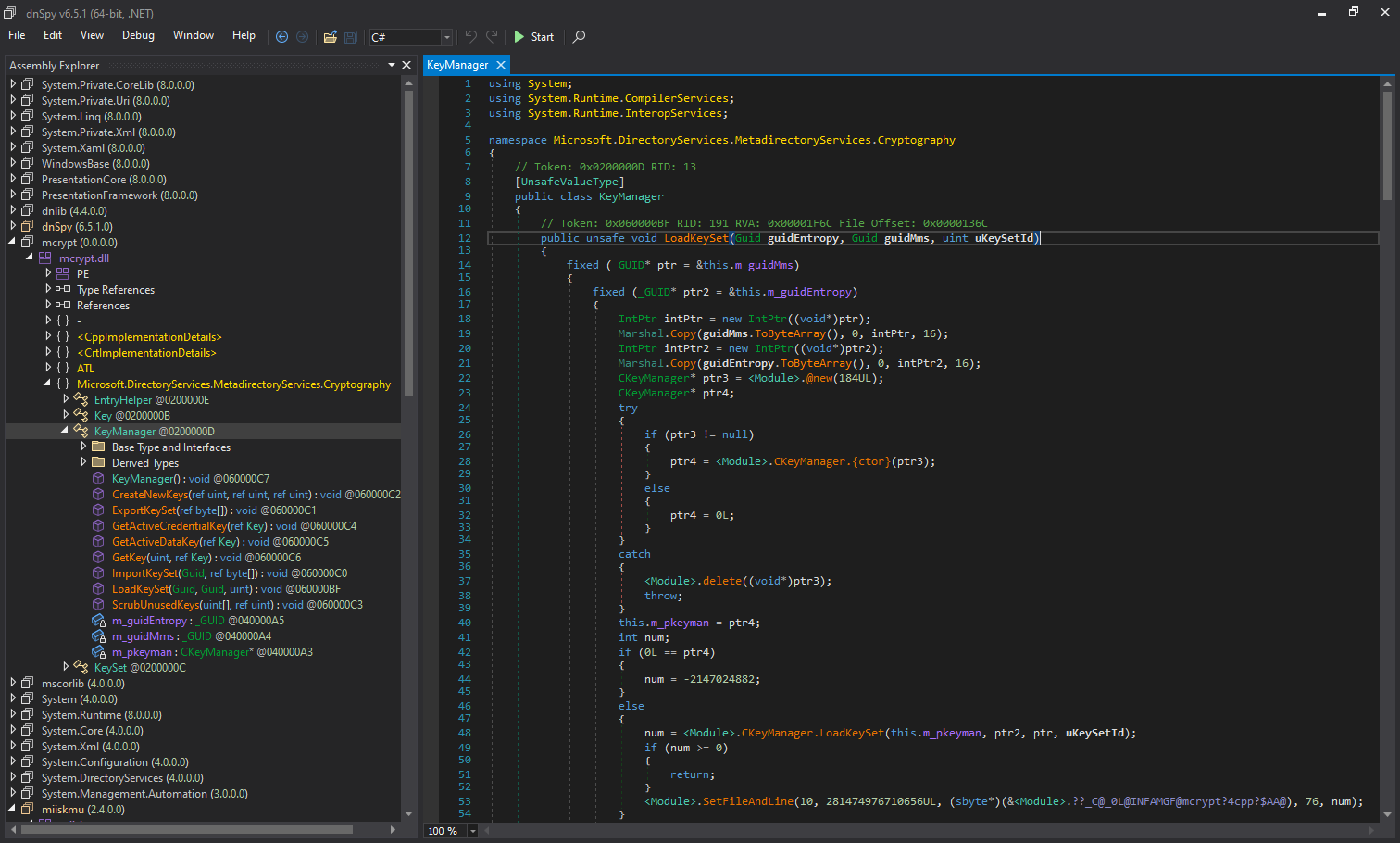Image resolution: width=1400 pixels, height=843 pixels.
Task: Expand the KeySet class node
Action: 66,667
